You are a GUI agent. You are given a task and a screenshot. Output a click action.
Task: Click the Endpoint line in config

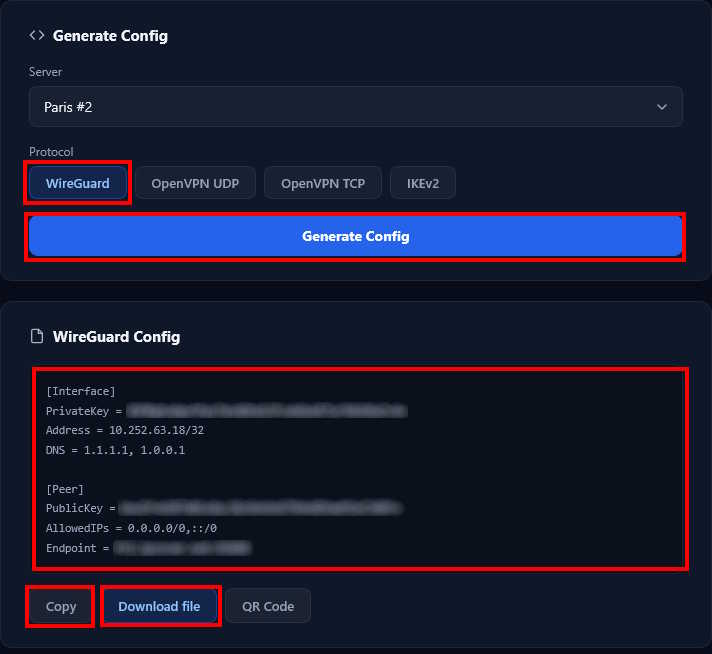pos(148,548)
